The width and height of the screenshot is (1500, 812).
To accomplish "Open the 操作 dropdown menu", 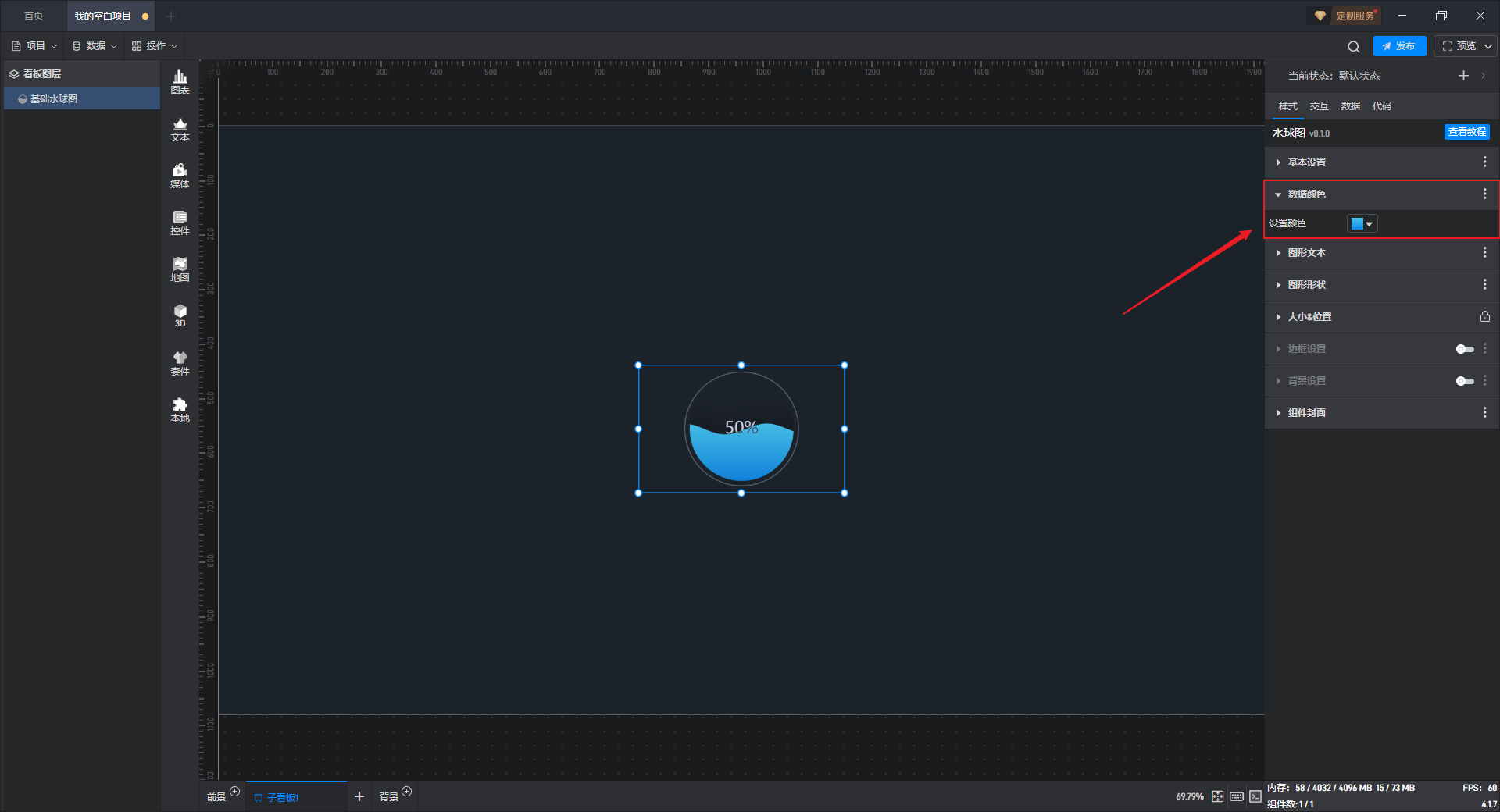I will 155,46.
